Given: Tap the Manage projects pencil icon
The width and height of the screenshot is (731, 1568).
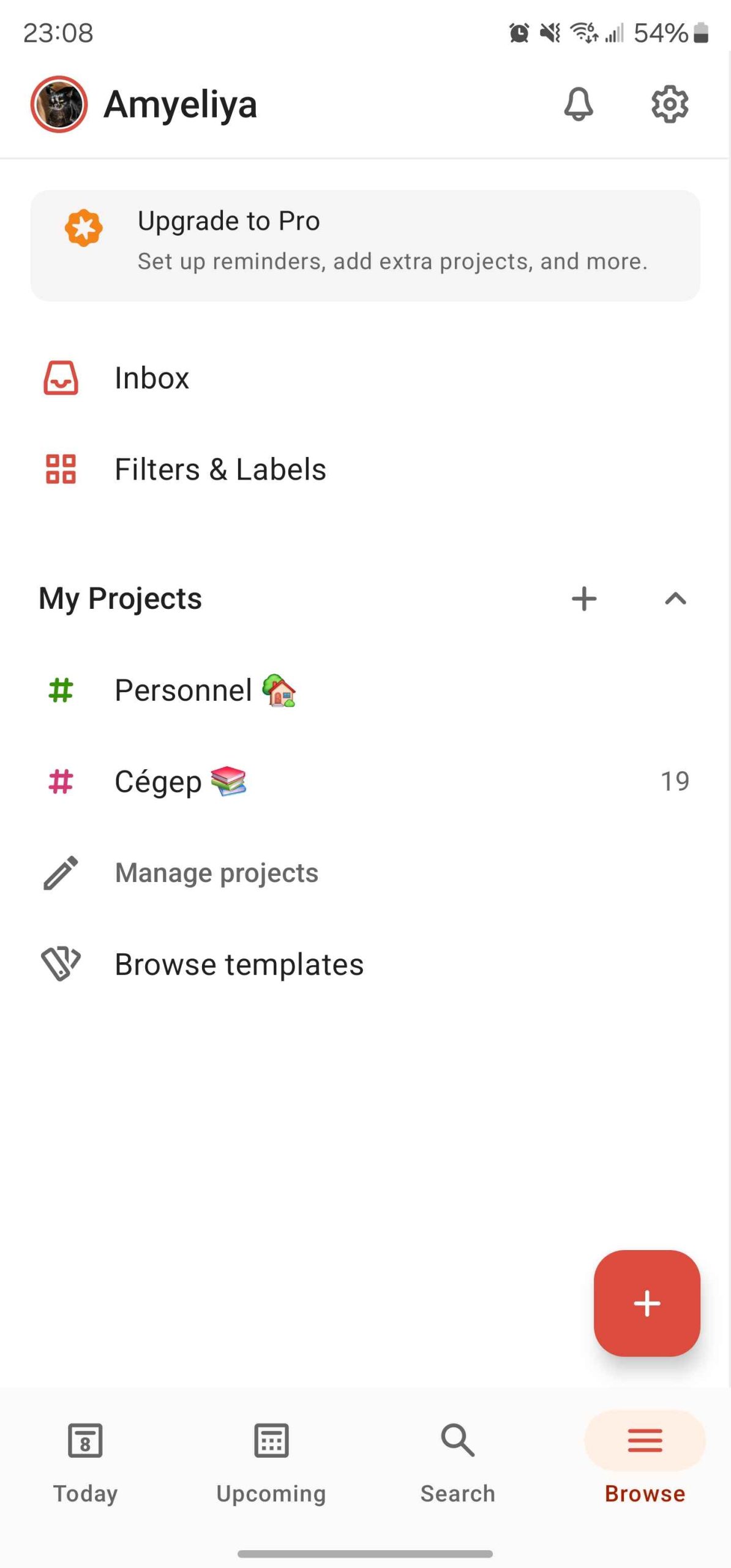Looking at the screenshot, I should (x=61, y=873).
